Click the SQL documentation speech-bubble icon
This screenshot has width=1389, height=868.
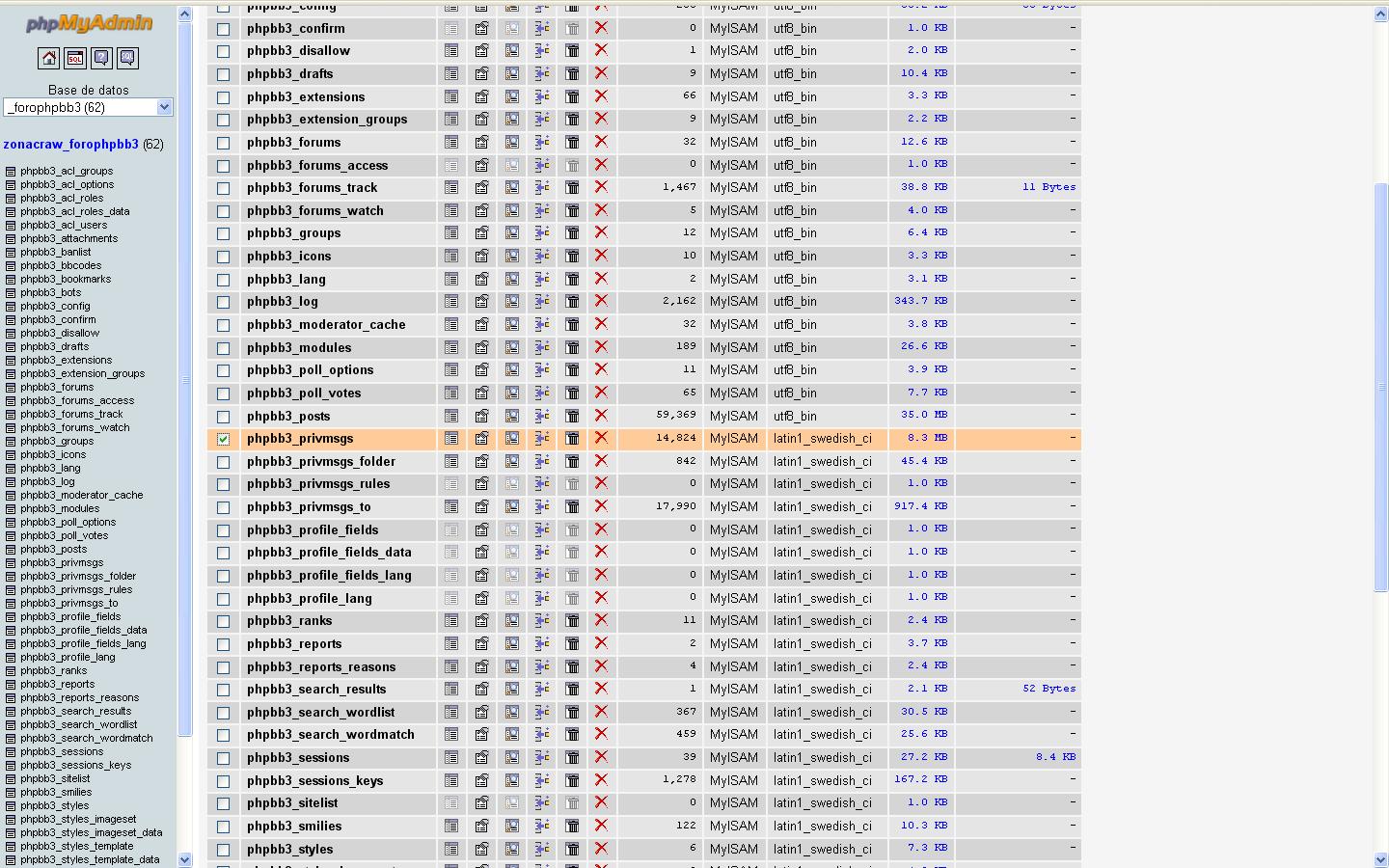point(127,59)
